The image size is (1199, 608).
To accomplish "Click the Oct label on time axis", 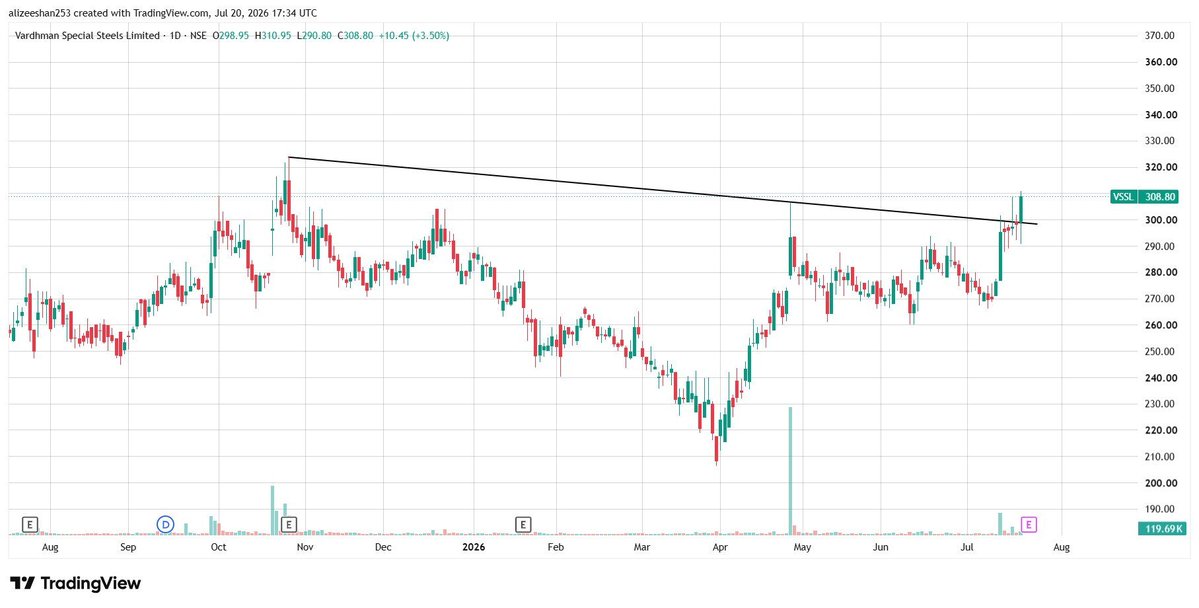I will 219,548.
